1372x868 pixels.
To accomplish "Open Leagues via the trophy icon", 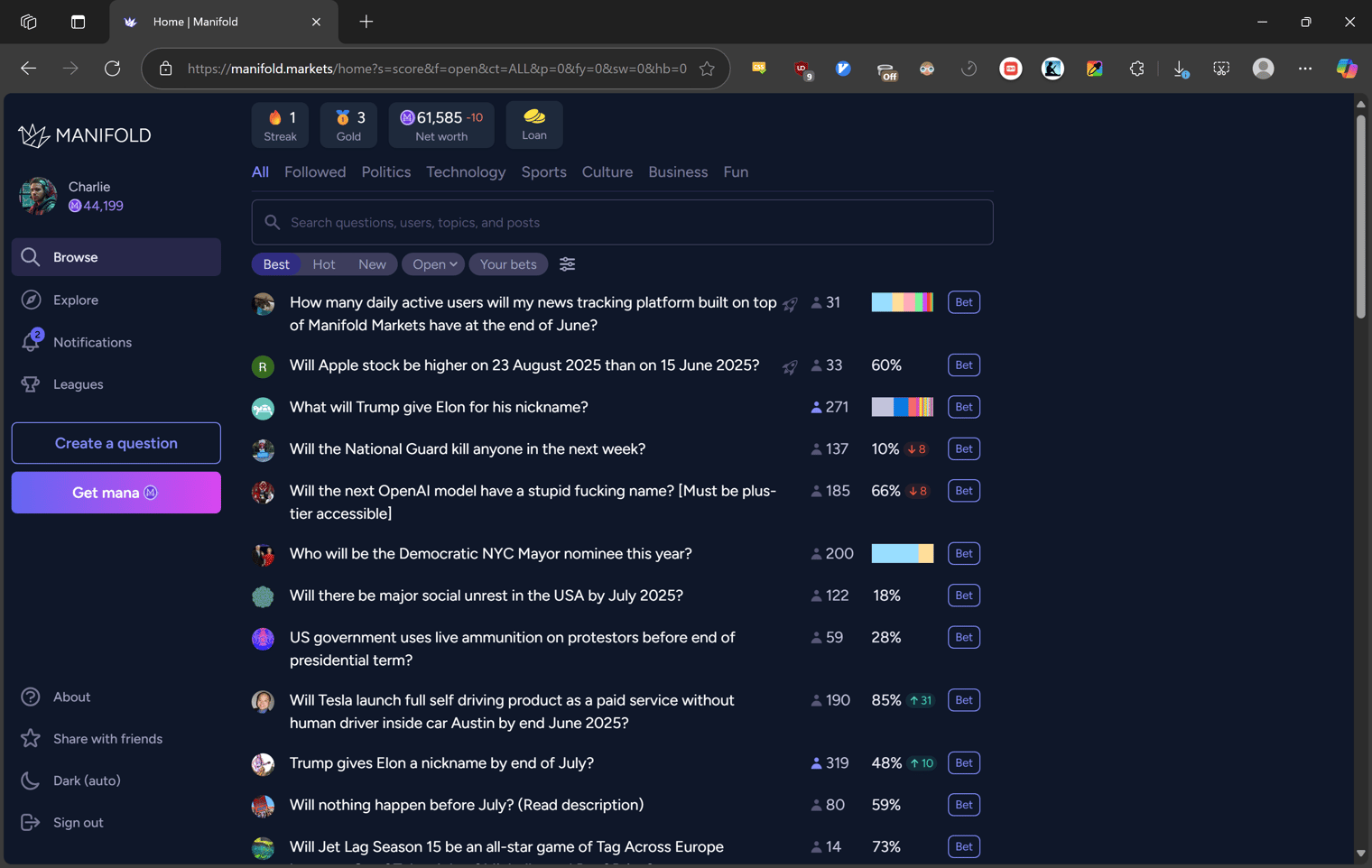I will [x=31, y=383].
